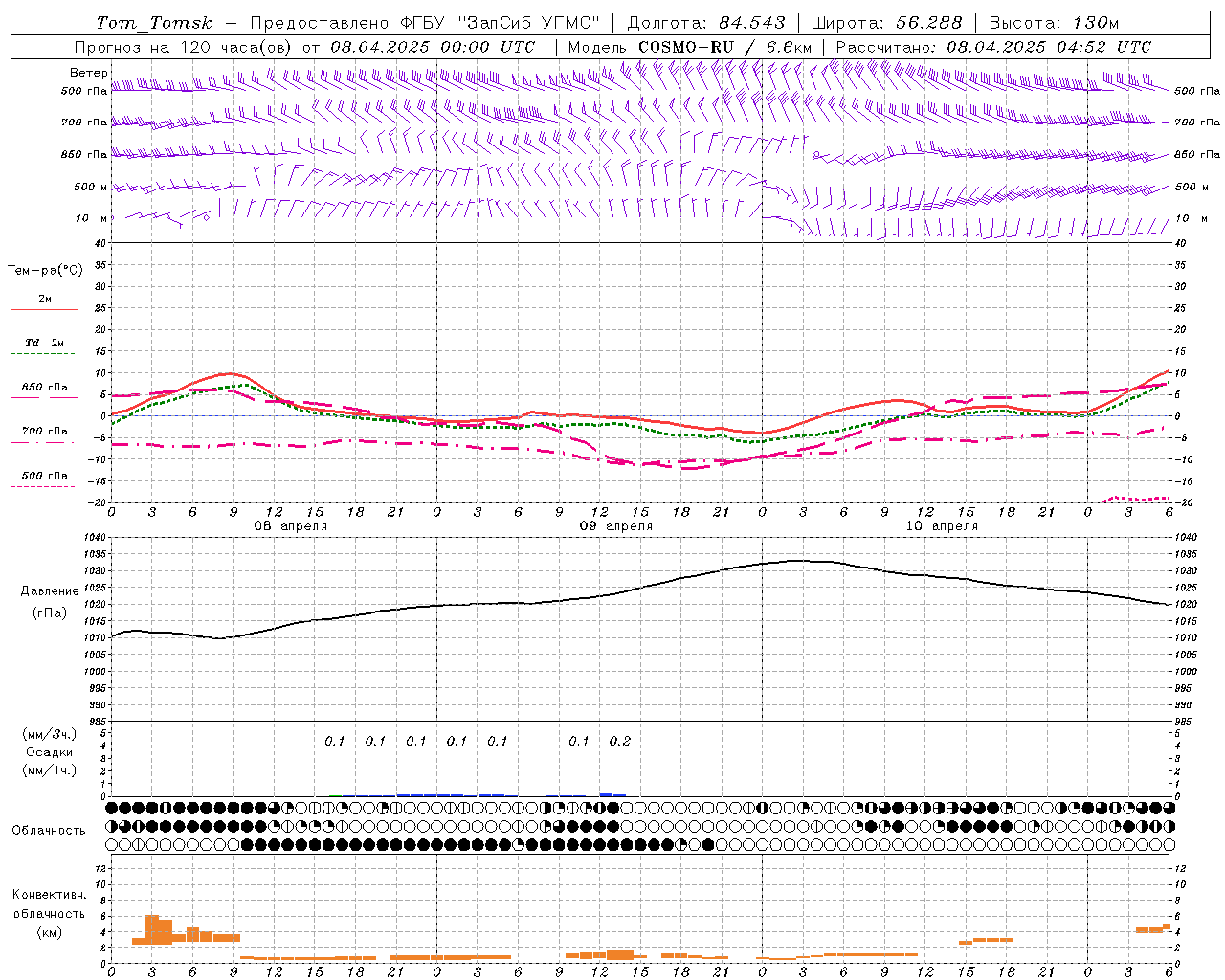Screen dimensions: 1225x980
Task: Click the "Высота: 130м" elevation text
Action: [1054, 23]
